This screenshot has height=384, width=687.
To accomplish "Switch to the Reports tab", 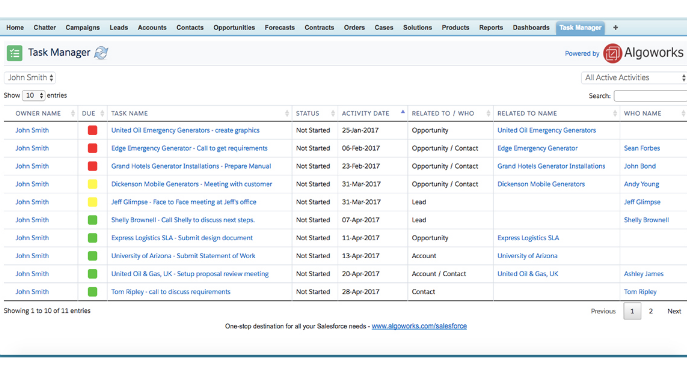I will tap(491, 28).
